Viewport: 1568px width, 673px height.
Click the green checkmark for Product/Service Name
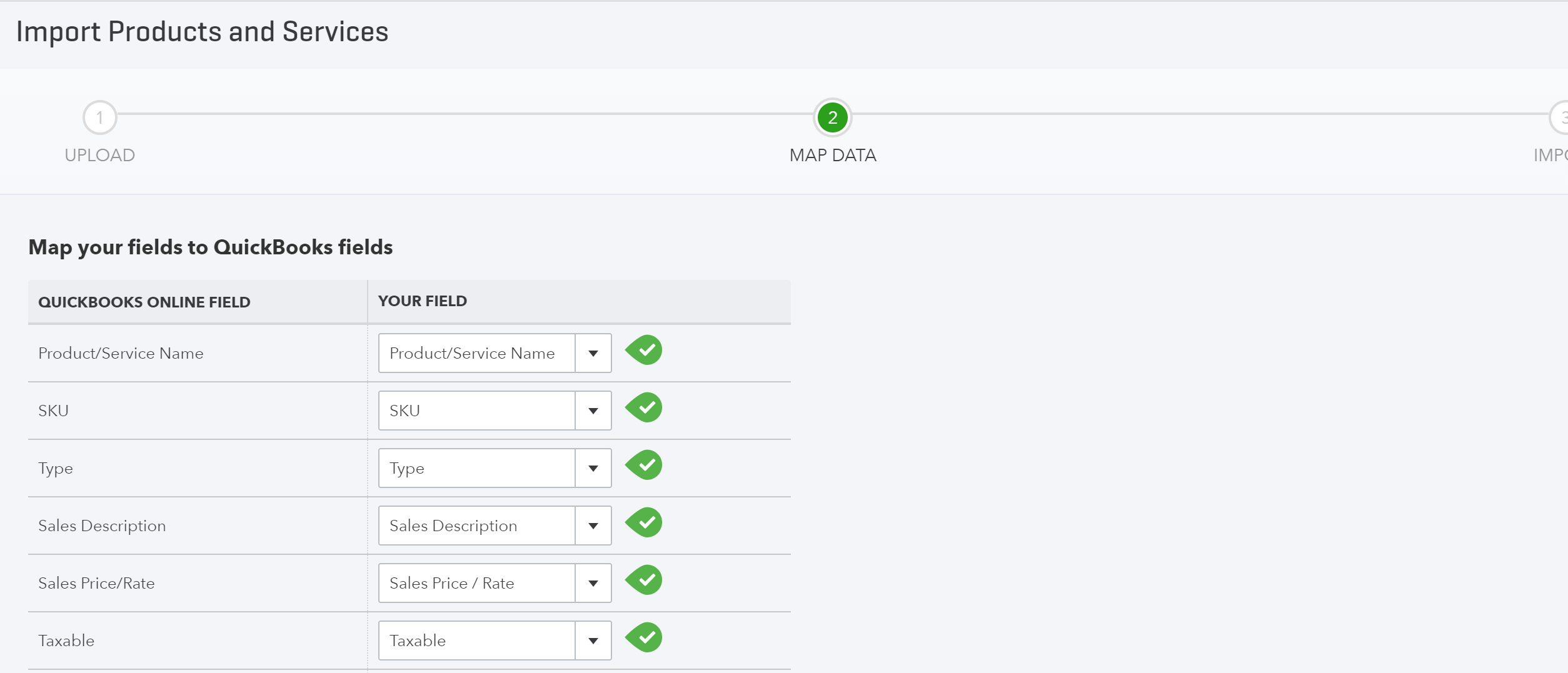[644, 350]
